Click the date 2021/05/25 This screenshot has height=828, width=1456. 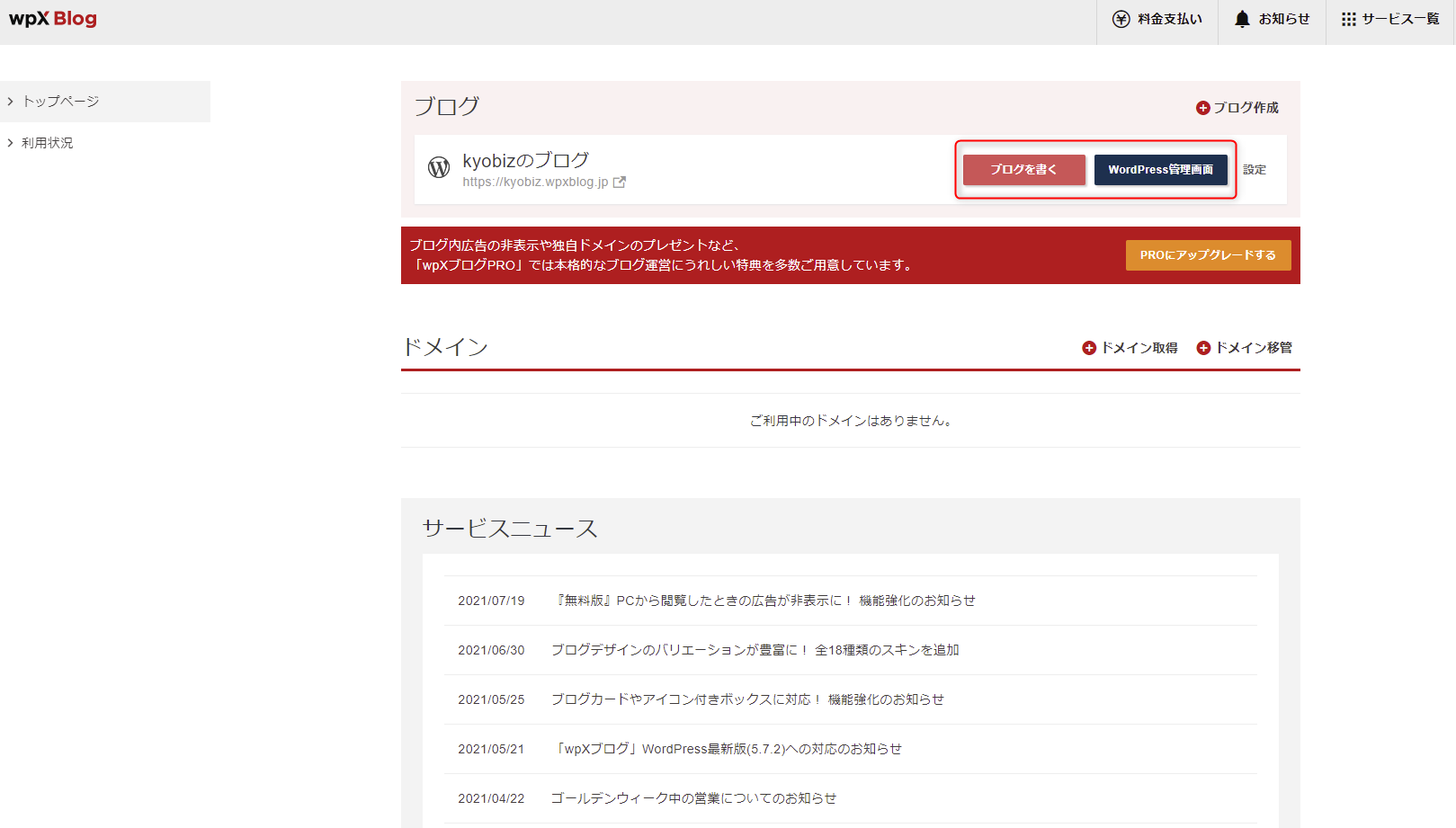[x=491, y=699]
